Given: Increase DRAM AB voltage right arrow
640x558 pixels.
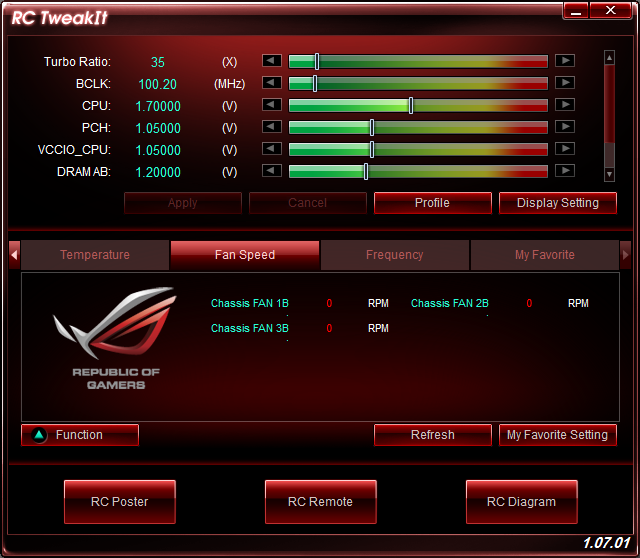Looking at the screenshot, I should (565, 171).
